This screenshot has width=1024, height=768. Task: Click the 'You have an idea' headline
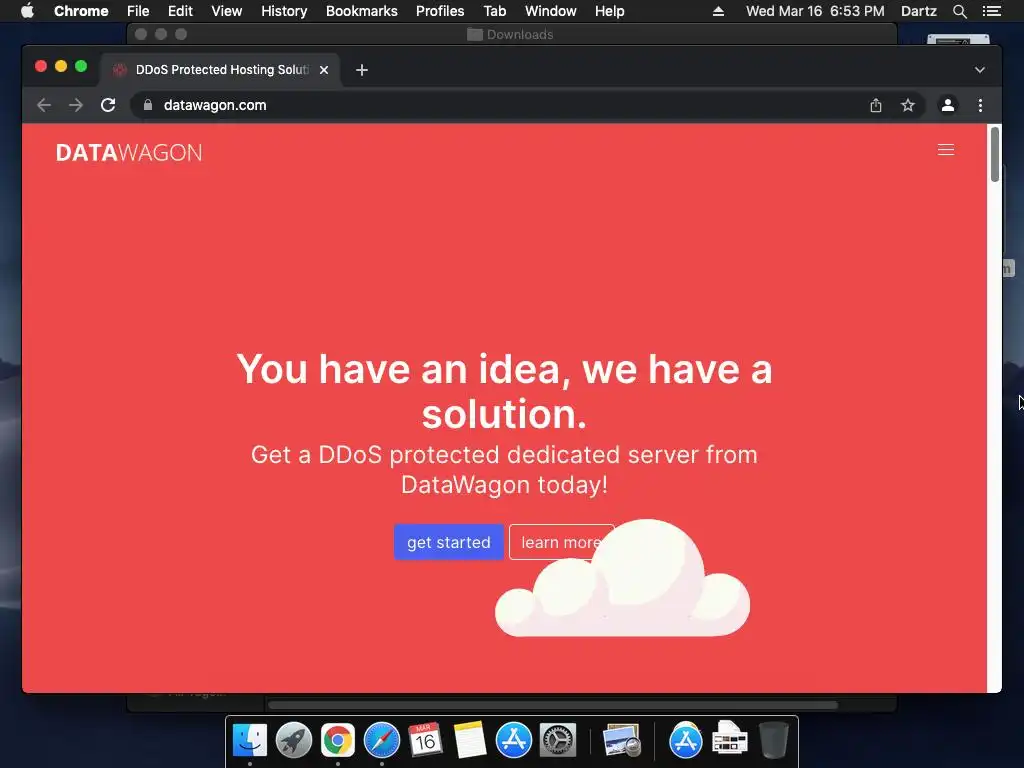[504, 391]
